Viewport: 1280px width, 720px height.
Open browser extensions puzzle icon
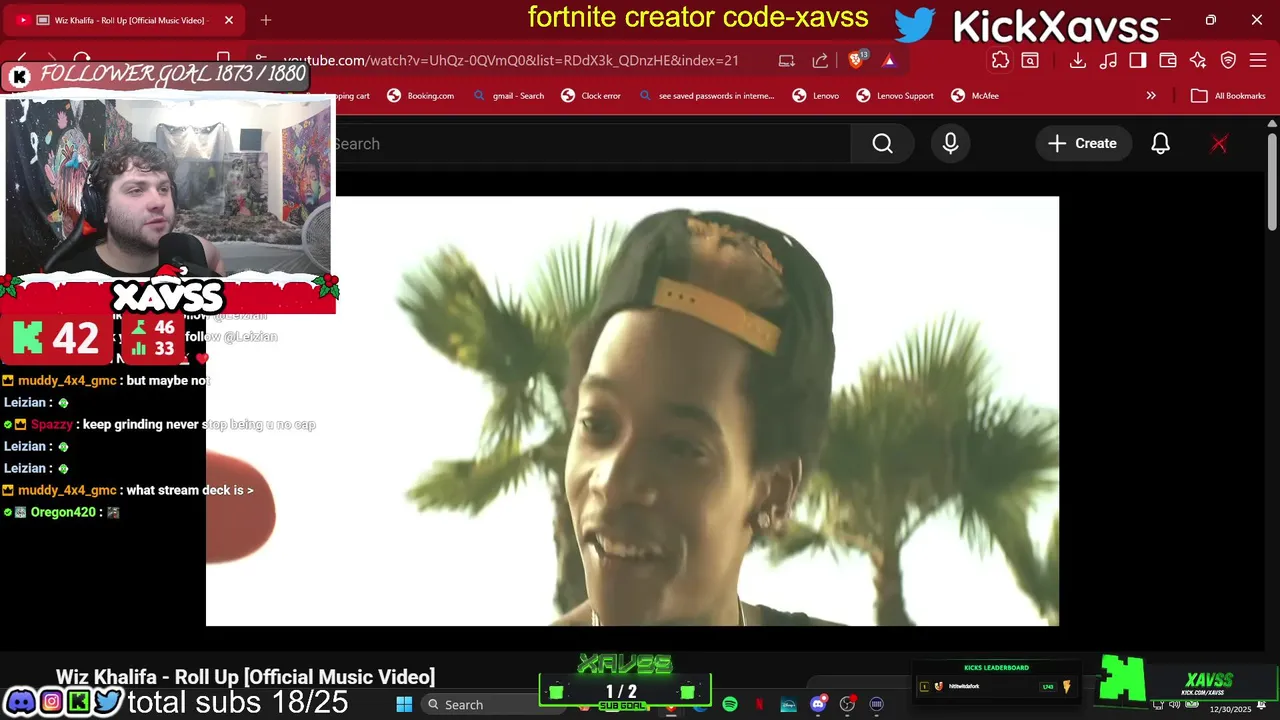coord(1000,61)
